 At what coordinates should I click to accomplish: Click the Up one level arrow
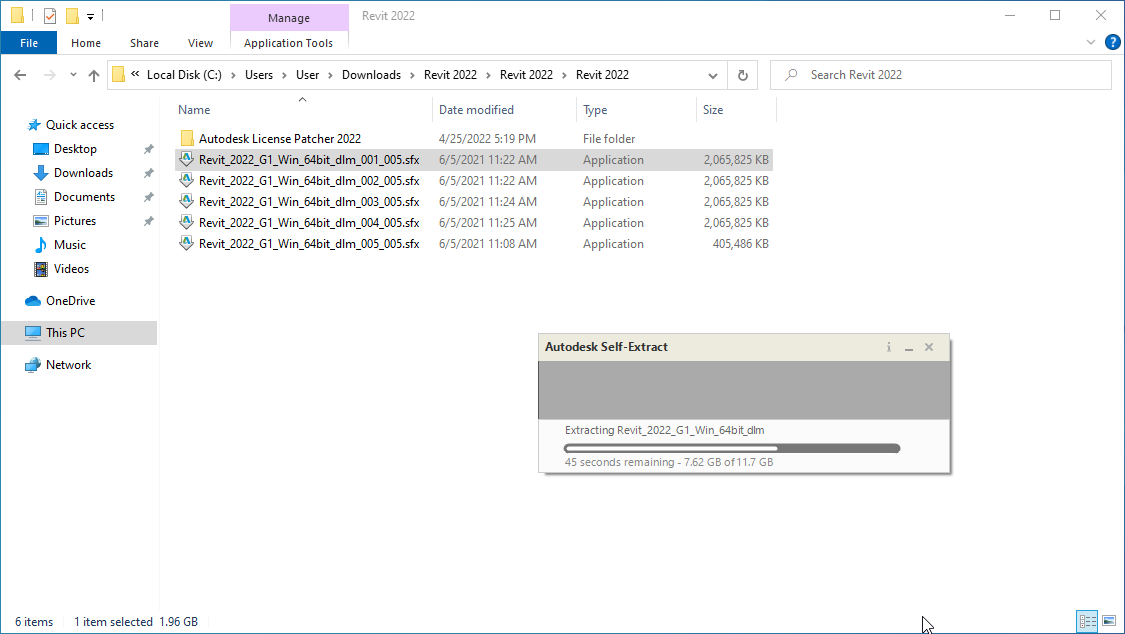[x=94, y=75]
